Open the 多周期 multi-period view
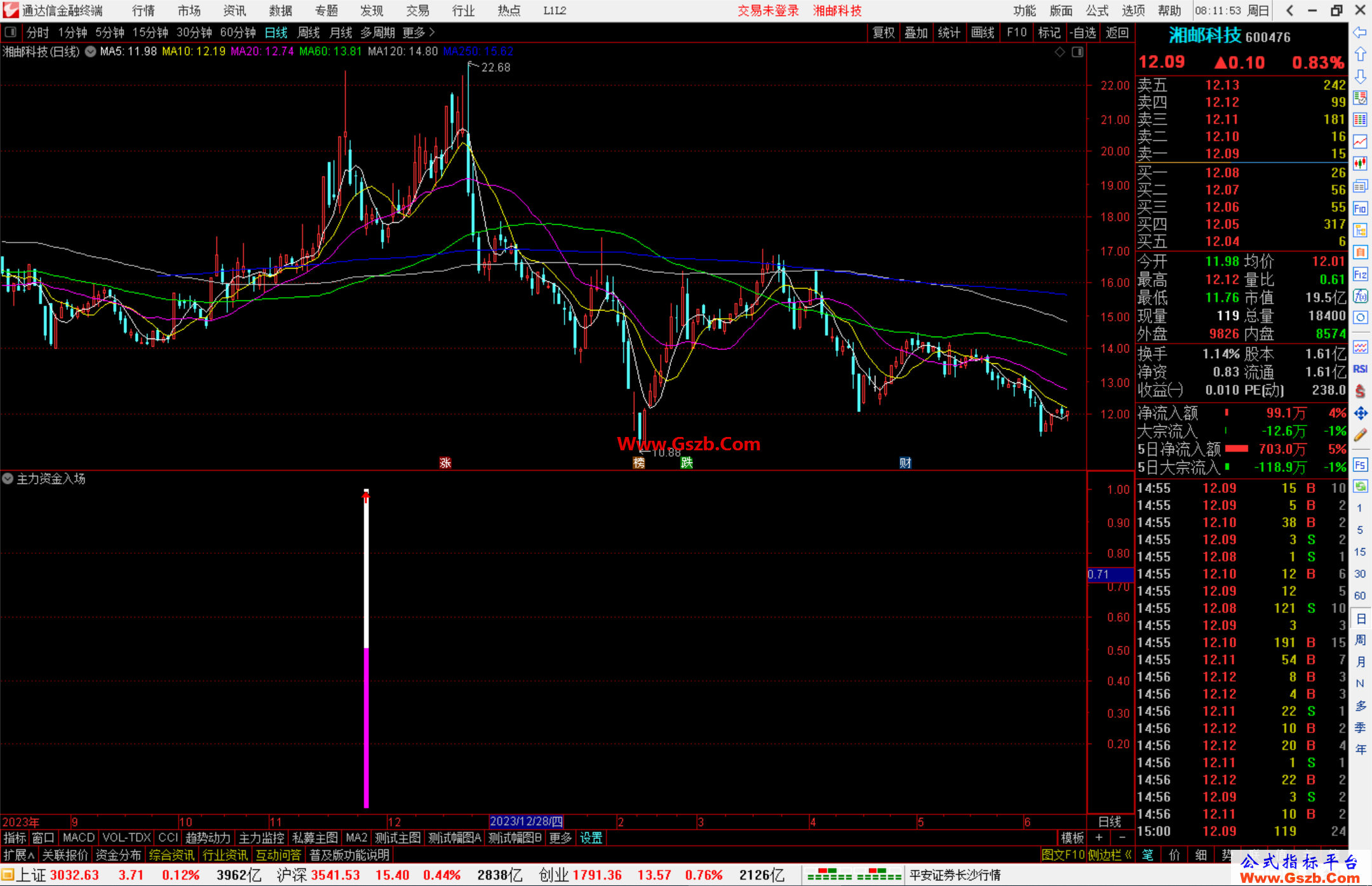The image size is (1372, 886). click(x=377, y=32)
